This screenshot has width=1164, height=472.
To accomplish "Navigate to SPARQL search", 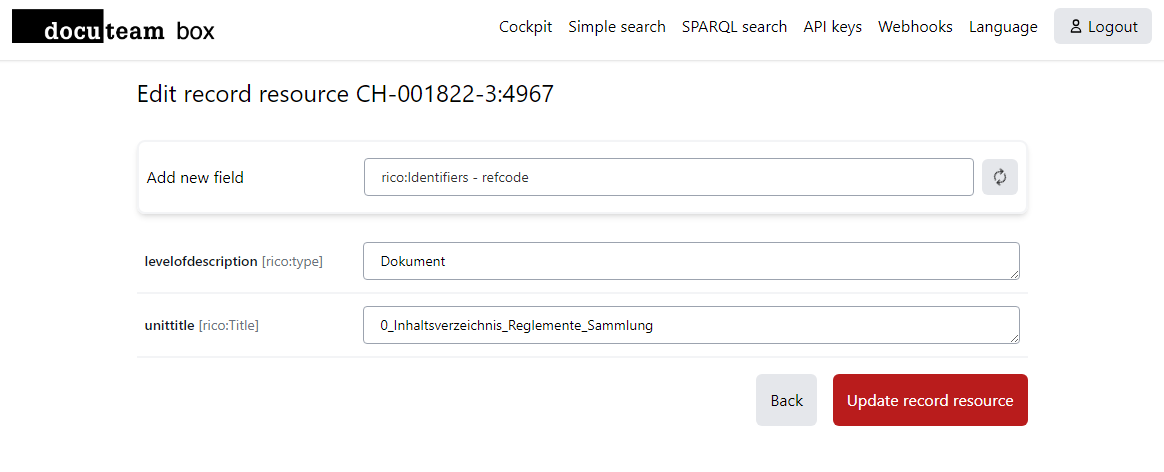I will pos(734,27).
